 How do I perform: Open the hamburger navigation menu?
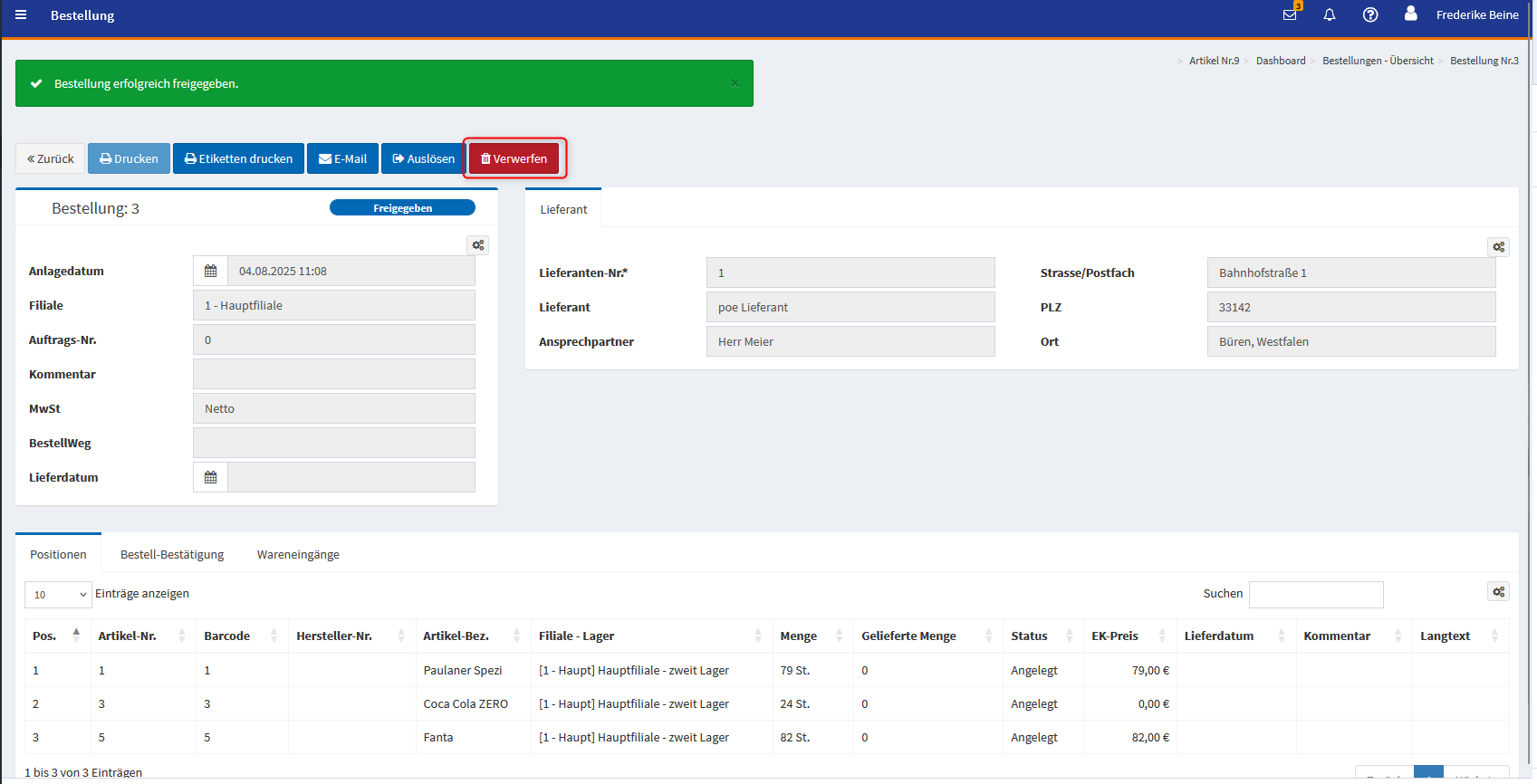click(x=21, y=15)
